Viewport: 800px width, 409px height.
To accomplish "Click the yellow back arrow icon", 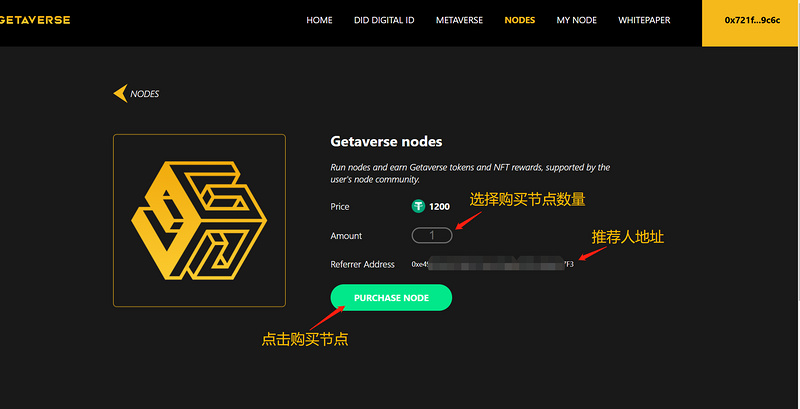I will pos(120,93).
